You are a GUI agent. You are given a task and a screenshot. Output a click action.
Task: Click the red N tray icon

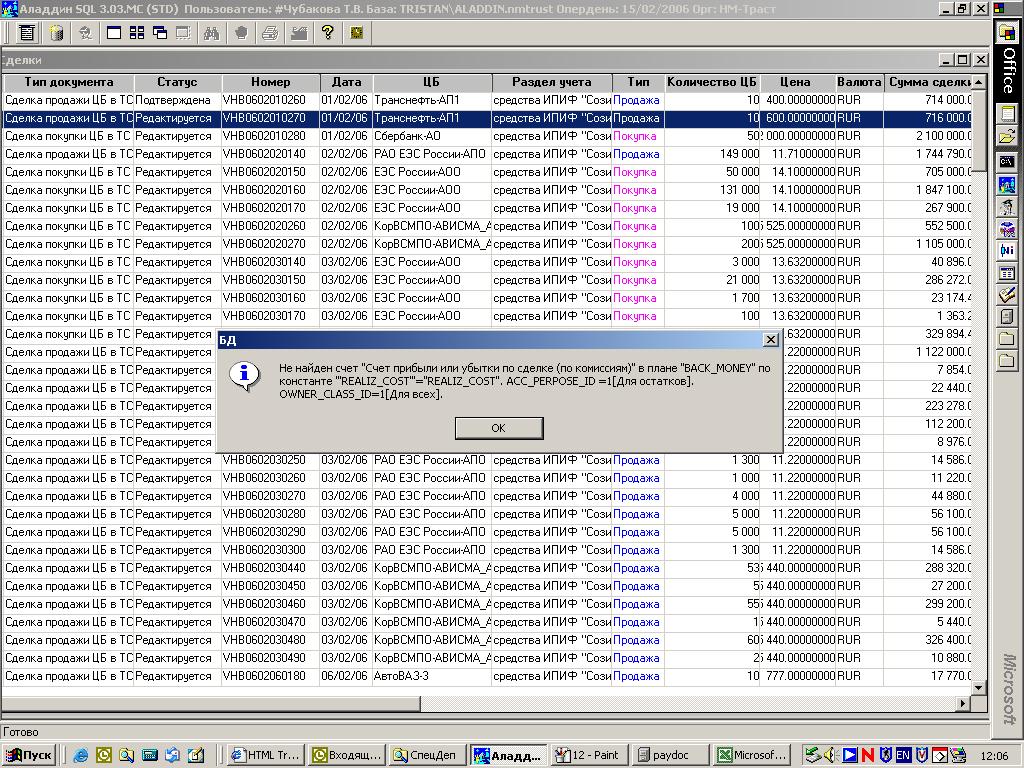[x=867, y=755]
